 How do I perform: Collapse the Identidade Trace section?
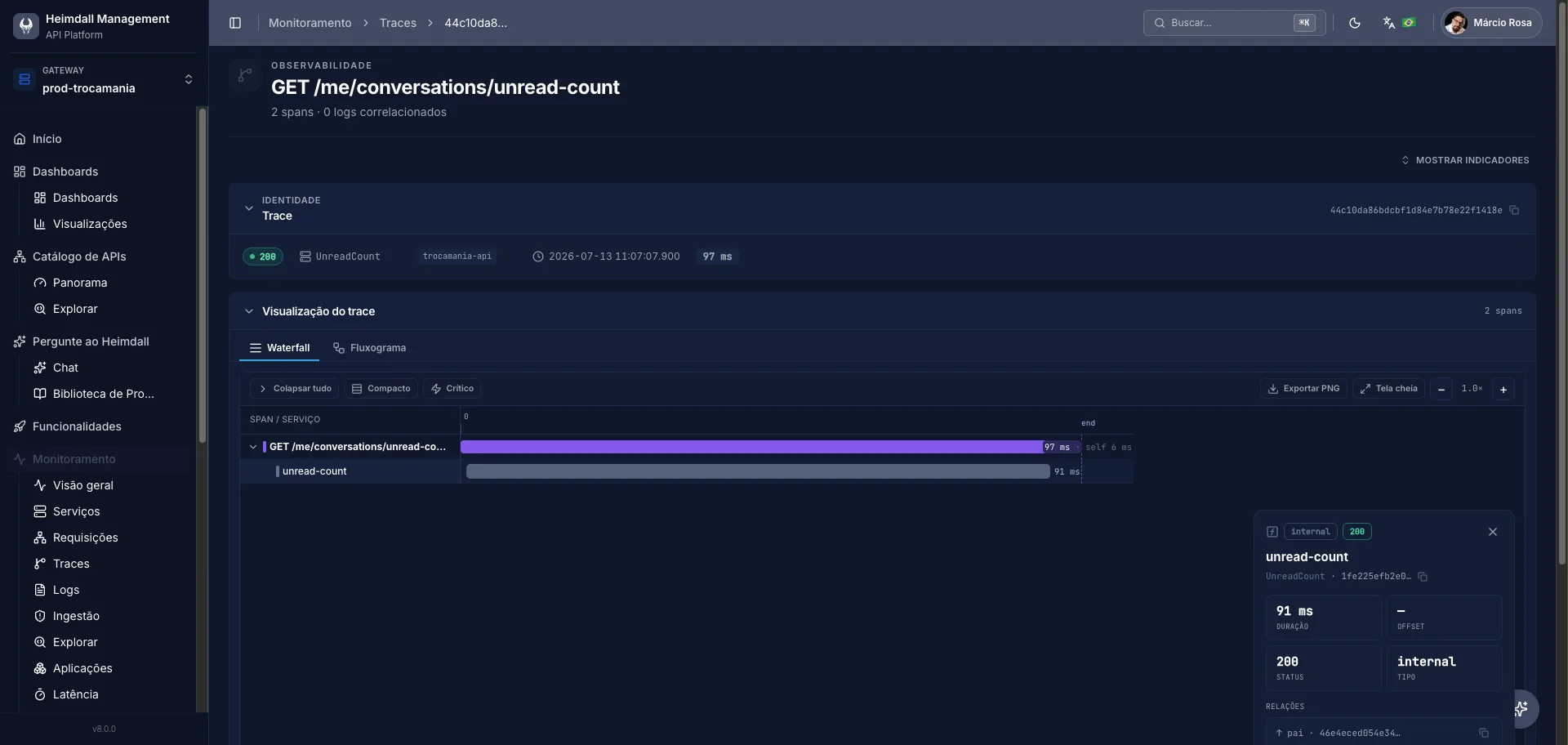click(249, 208)
